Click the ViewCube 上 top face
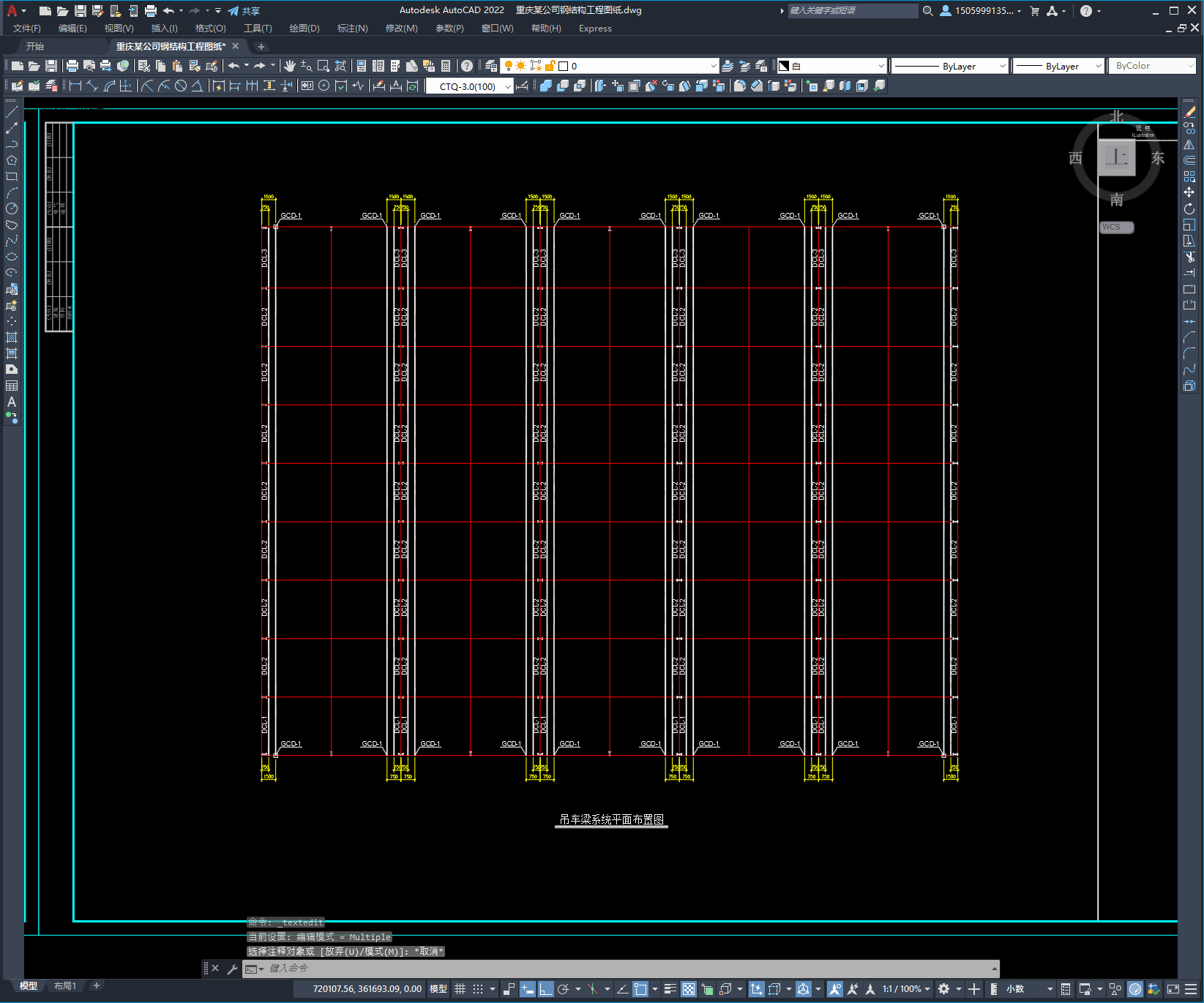 pos(1116,157)
